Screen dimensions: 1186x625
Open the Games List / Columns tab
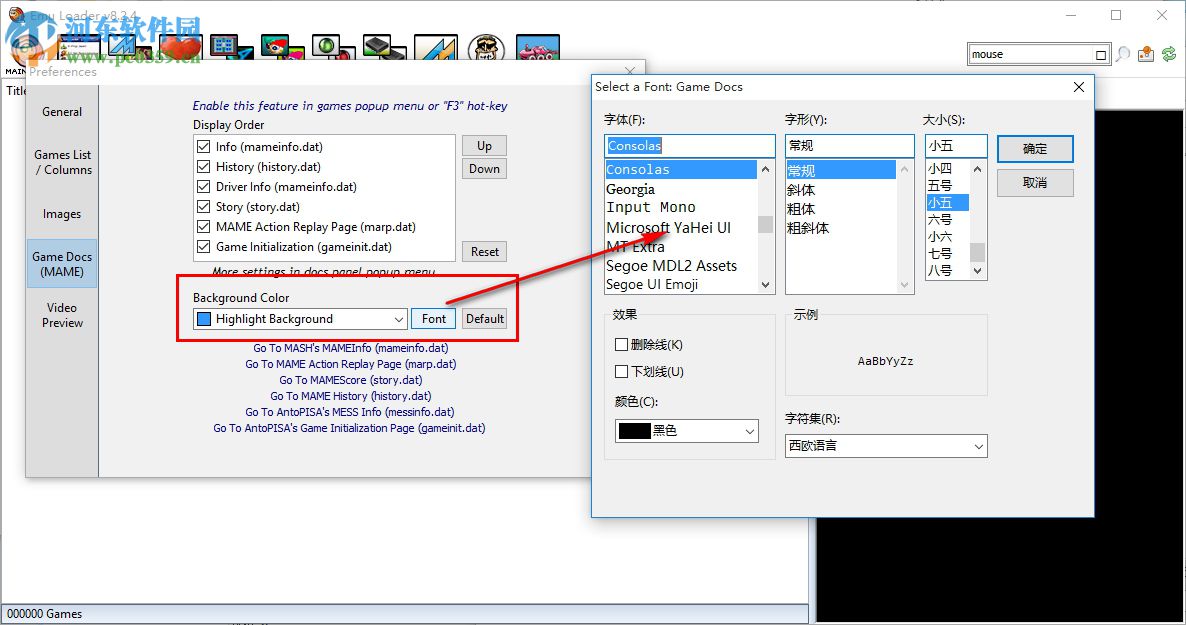62,162
